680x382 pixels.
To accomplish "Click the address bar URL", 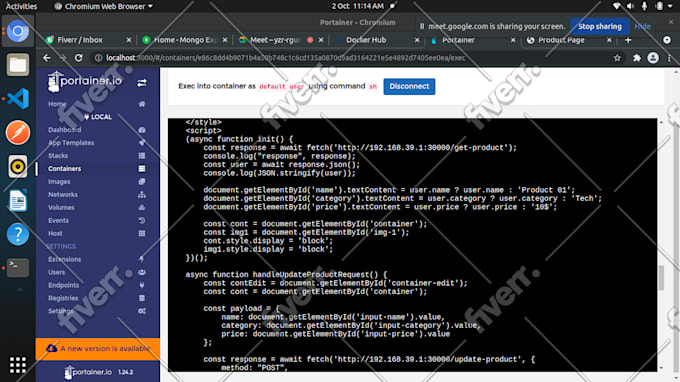I will click(286, 58).
